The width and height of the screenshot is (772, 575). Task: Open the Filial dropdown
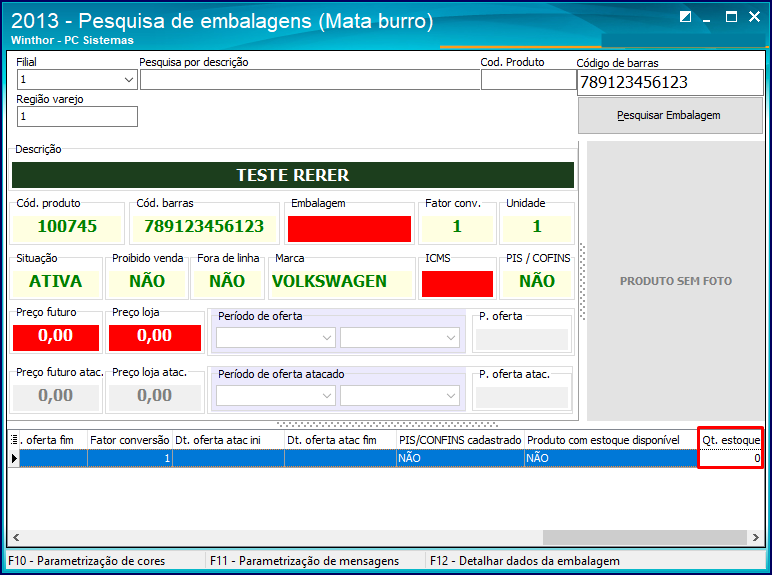click(129, 80)
